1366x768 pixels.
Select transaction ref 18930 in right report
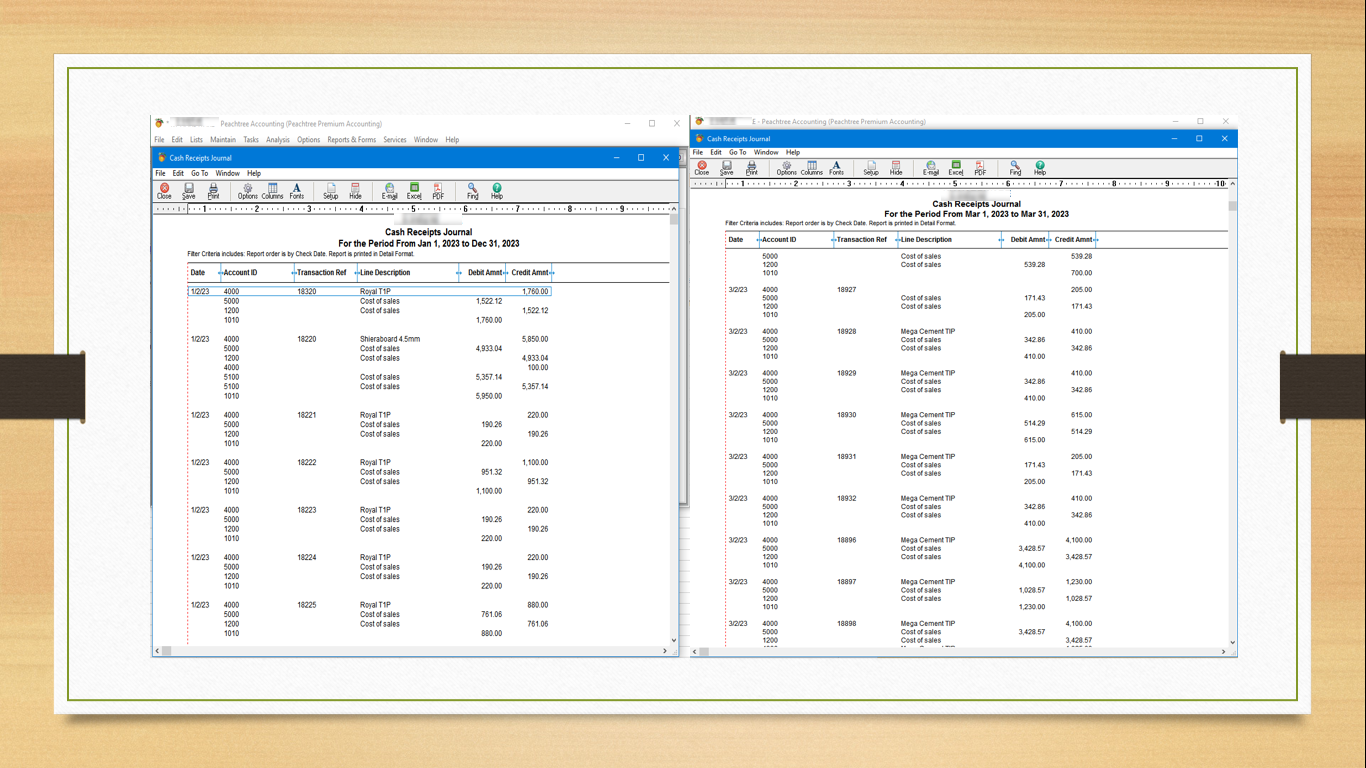(x=846, y=415)
